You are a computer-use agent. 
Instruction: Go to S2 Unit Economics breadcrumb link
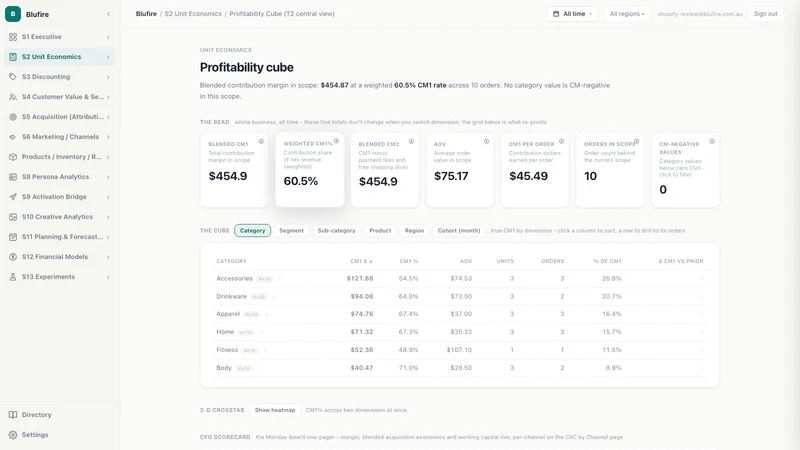click(x=193, y=14)
